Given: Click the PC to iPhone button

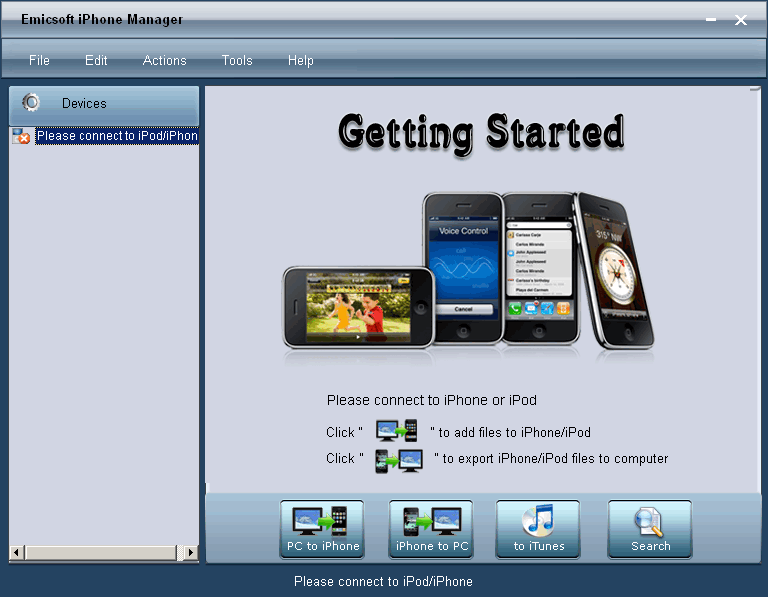Looking at the screenshot, I should click(x=322, y=529).
